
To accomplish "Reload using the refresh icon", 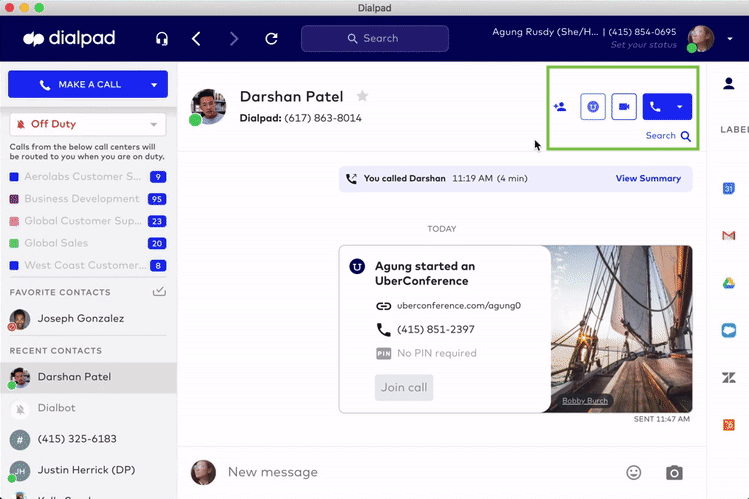I will (271, 39).
